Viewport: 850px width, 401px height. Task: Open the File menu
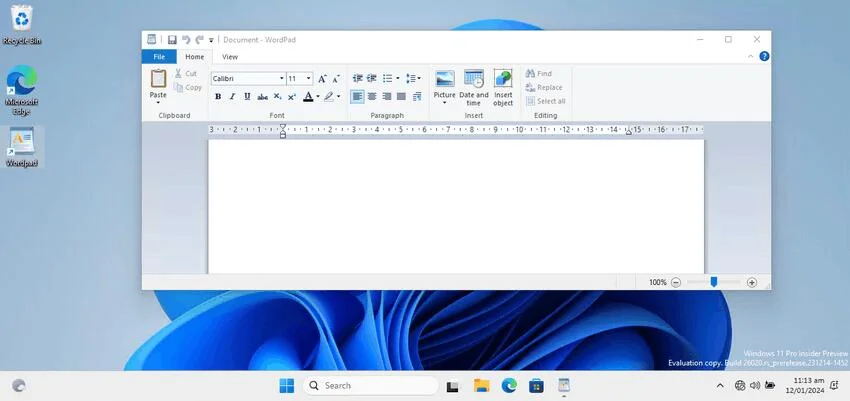coord(159,57)
